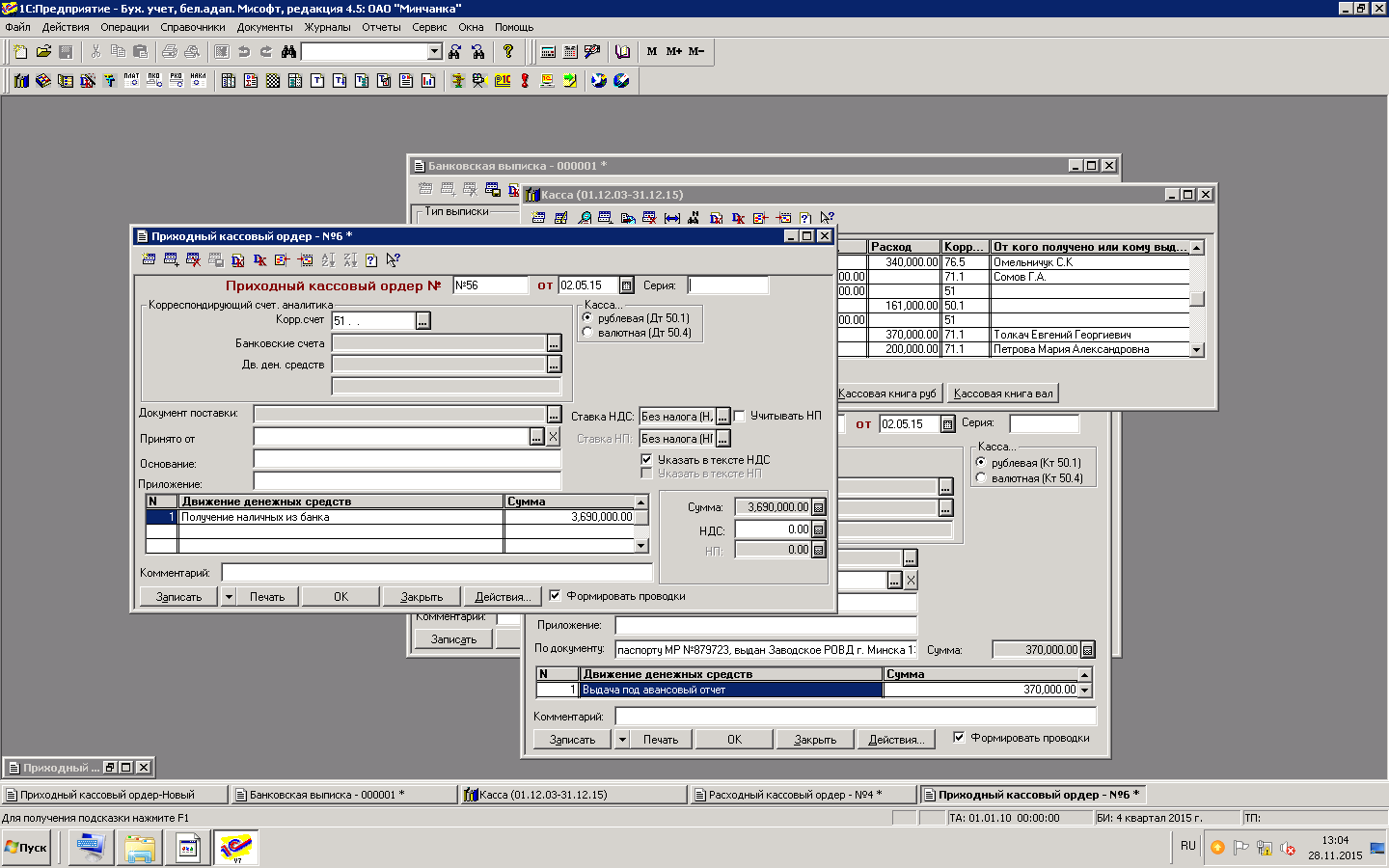Viewport: 1389px width, 868px height.
Task: Click the Пуск start button
Action: (x=26, y=848)
